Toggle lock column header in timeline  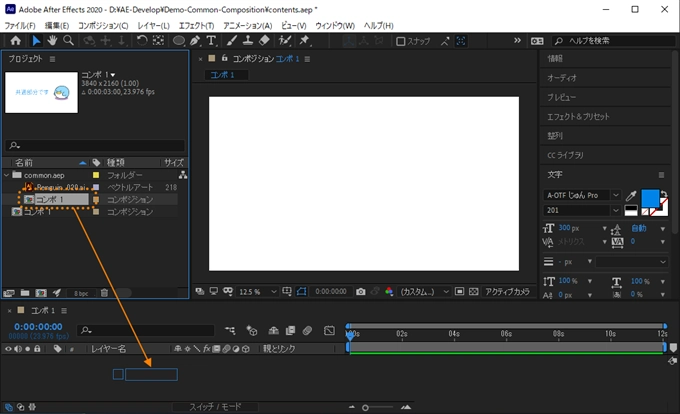pos(37,349)
